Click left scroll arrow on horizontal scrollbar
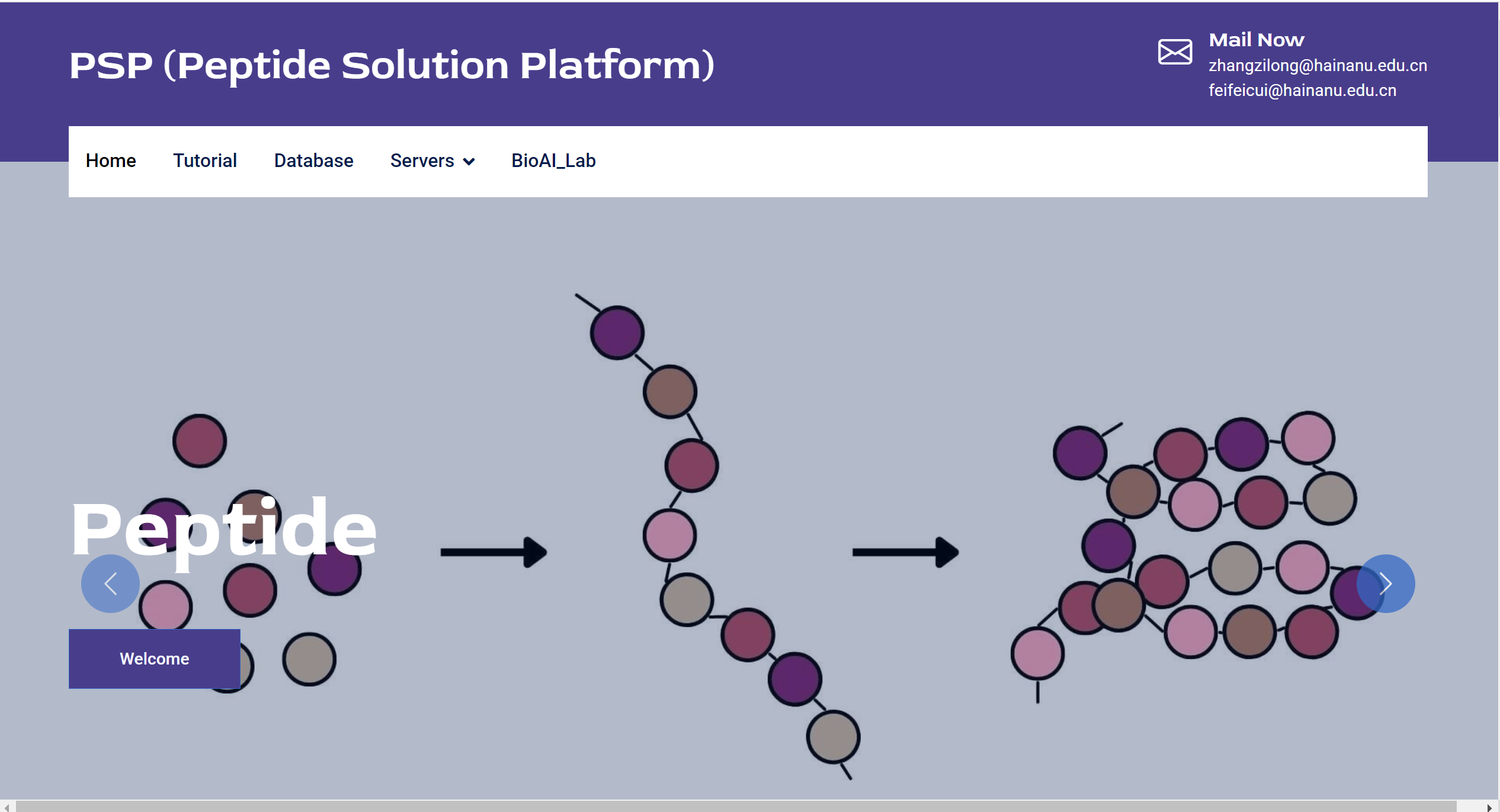The image size is (1500, 812). (7, 807)
